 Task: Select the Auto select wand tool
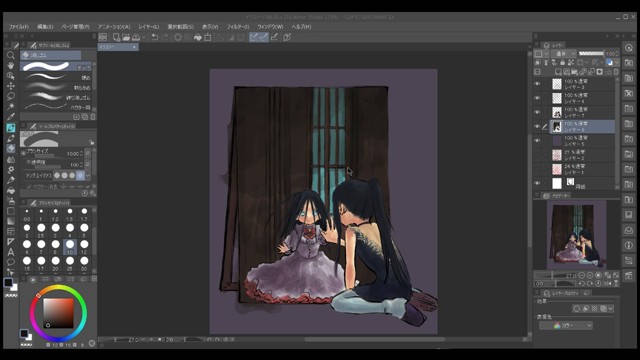tap(11, 107)
